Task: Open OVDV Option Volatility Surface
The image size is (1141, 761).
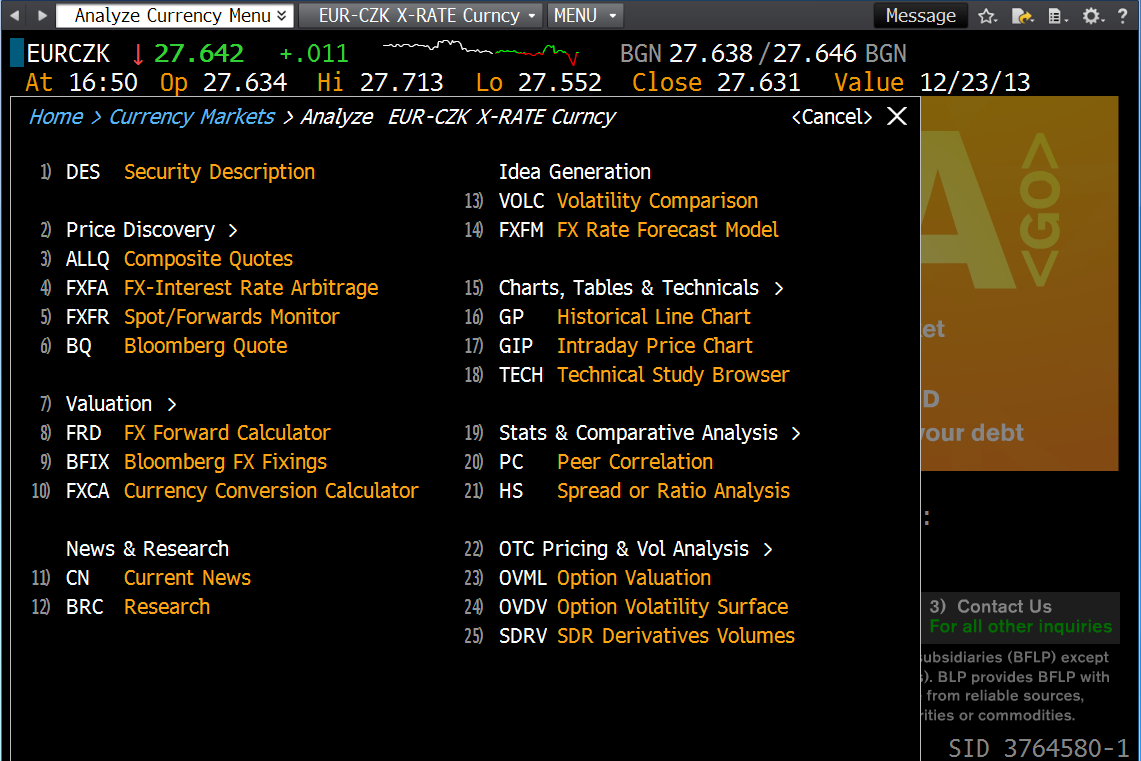Action: point(627,607)
